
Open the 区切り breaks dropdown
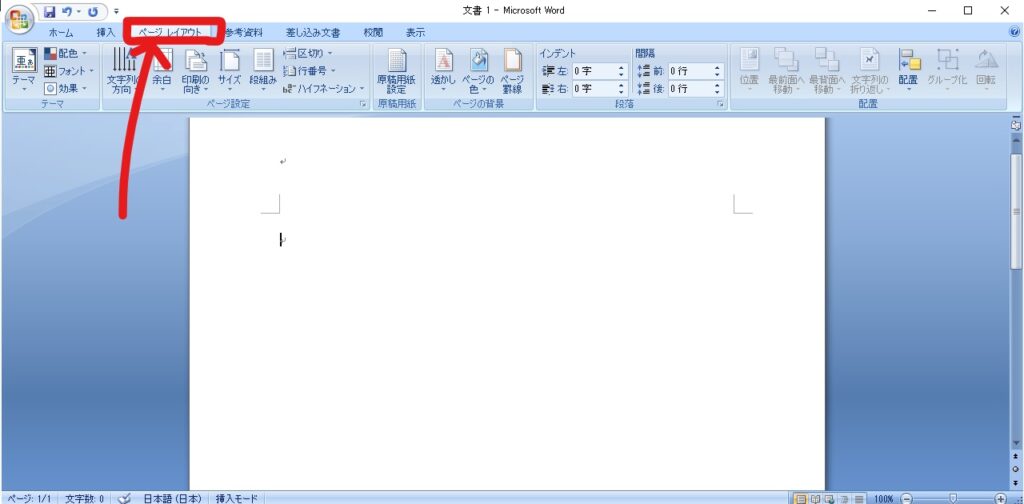(308, 54)
